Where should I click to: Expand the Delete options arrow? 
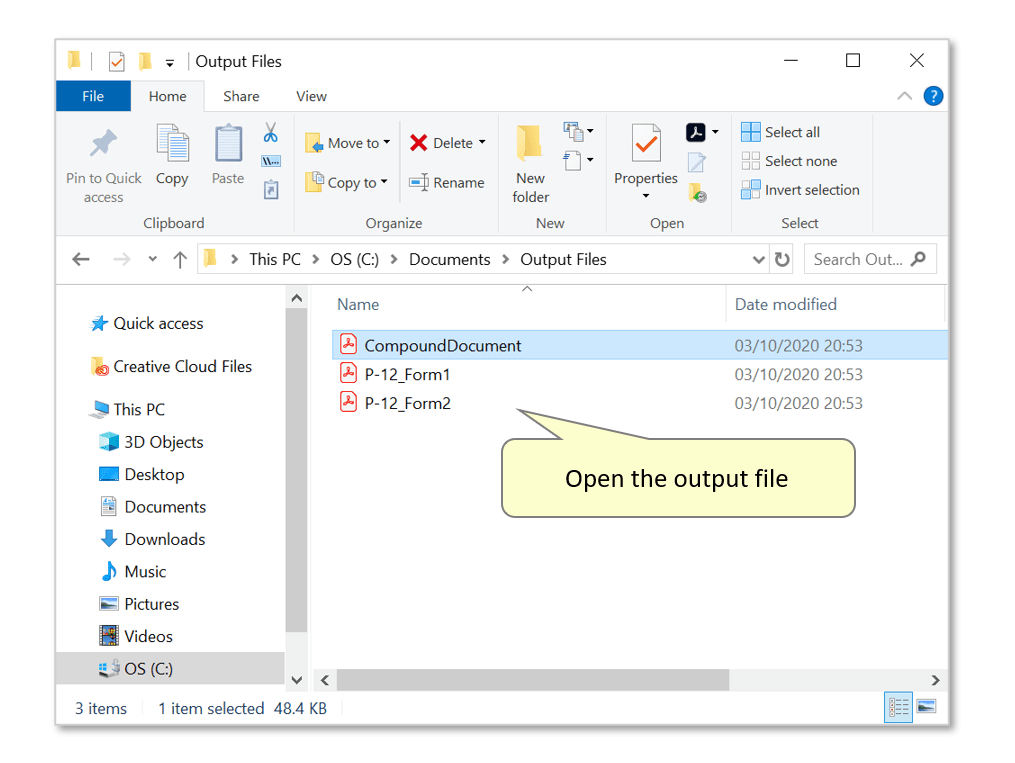482,142
